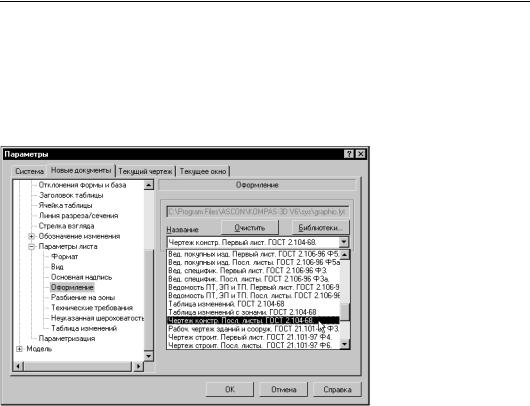Click the Отмена button

point(284,389)
